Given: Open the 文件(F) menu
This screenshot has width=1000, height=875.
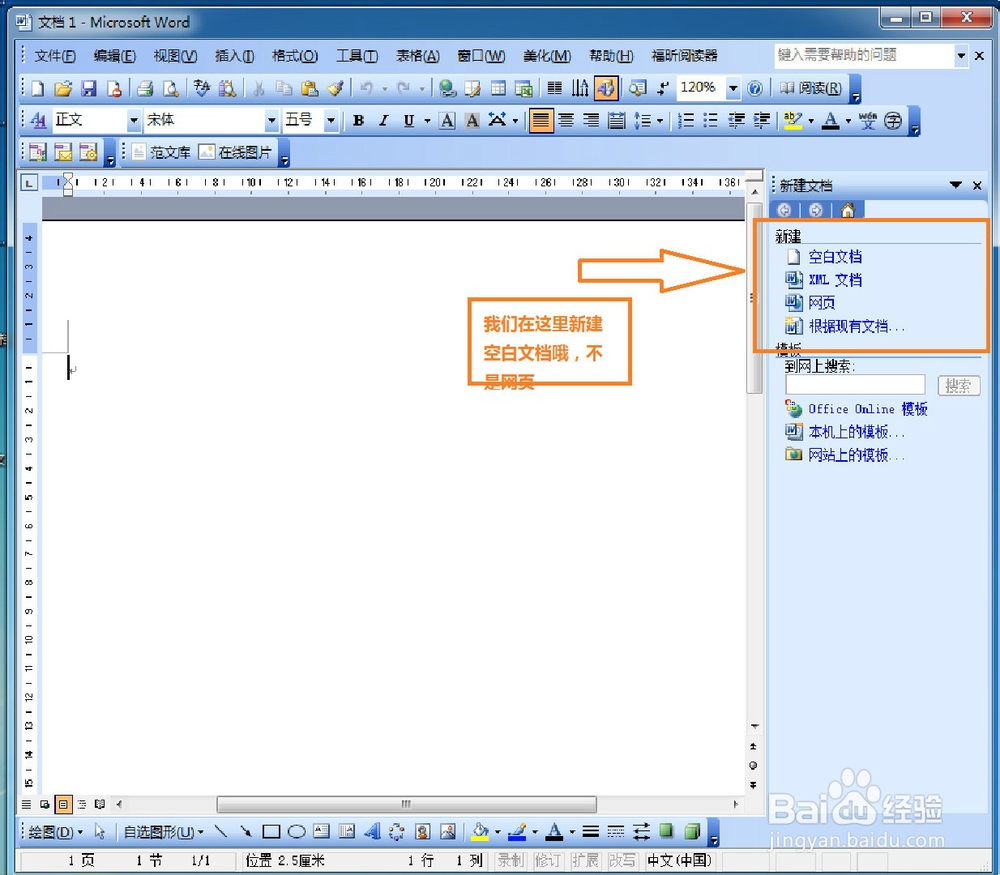Looking at the screenshot, I should tap(55, 56).
